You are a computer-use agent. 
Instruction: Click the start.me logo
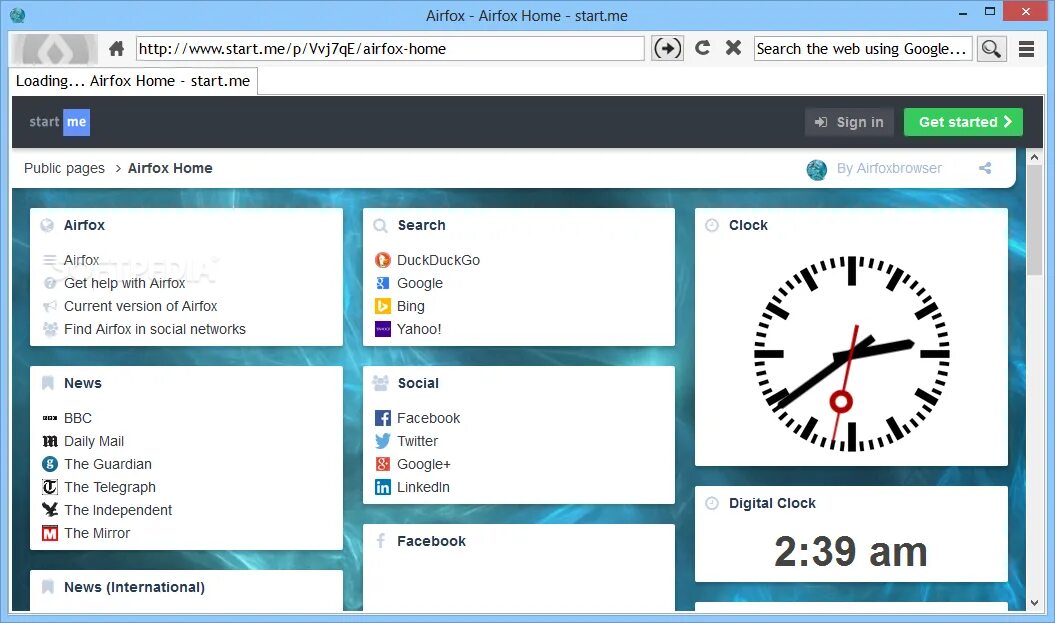tap(59, 122)
